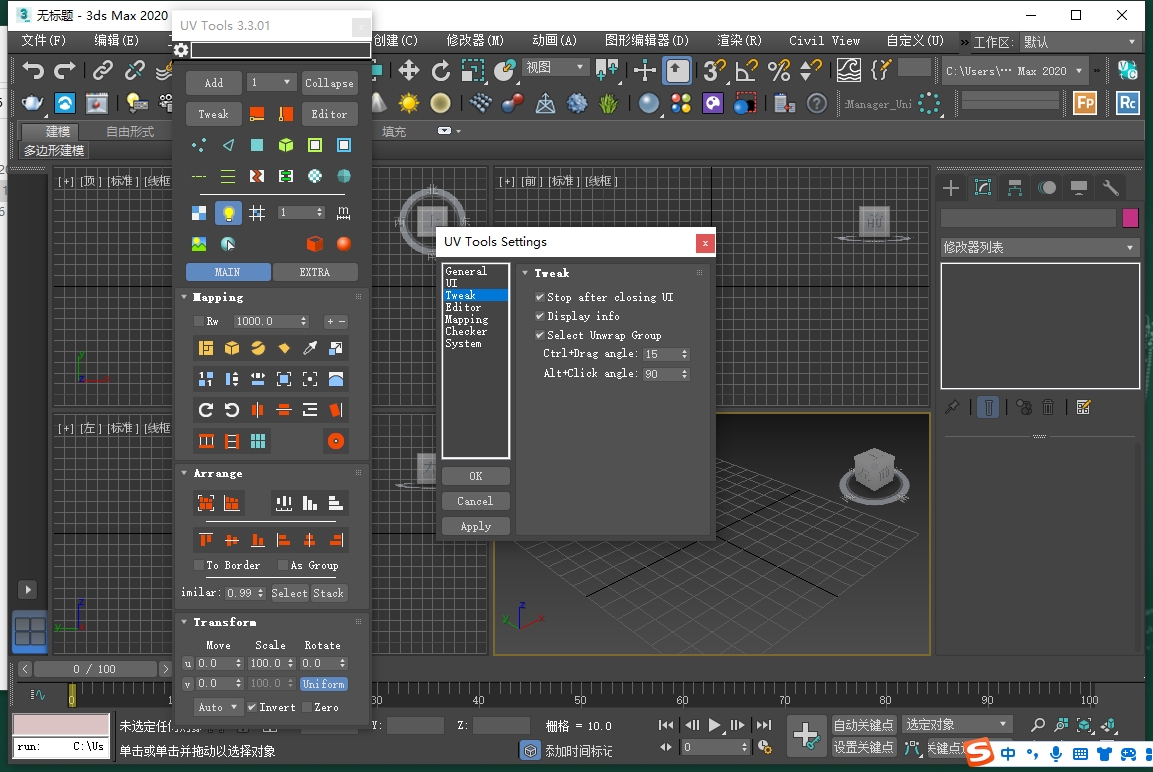
Task: Open the Civil View menu
Action: (x=824, y=40)
